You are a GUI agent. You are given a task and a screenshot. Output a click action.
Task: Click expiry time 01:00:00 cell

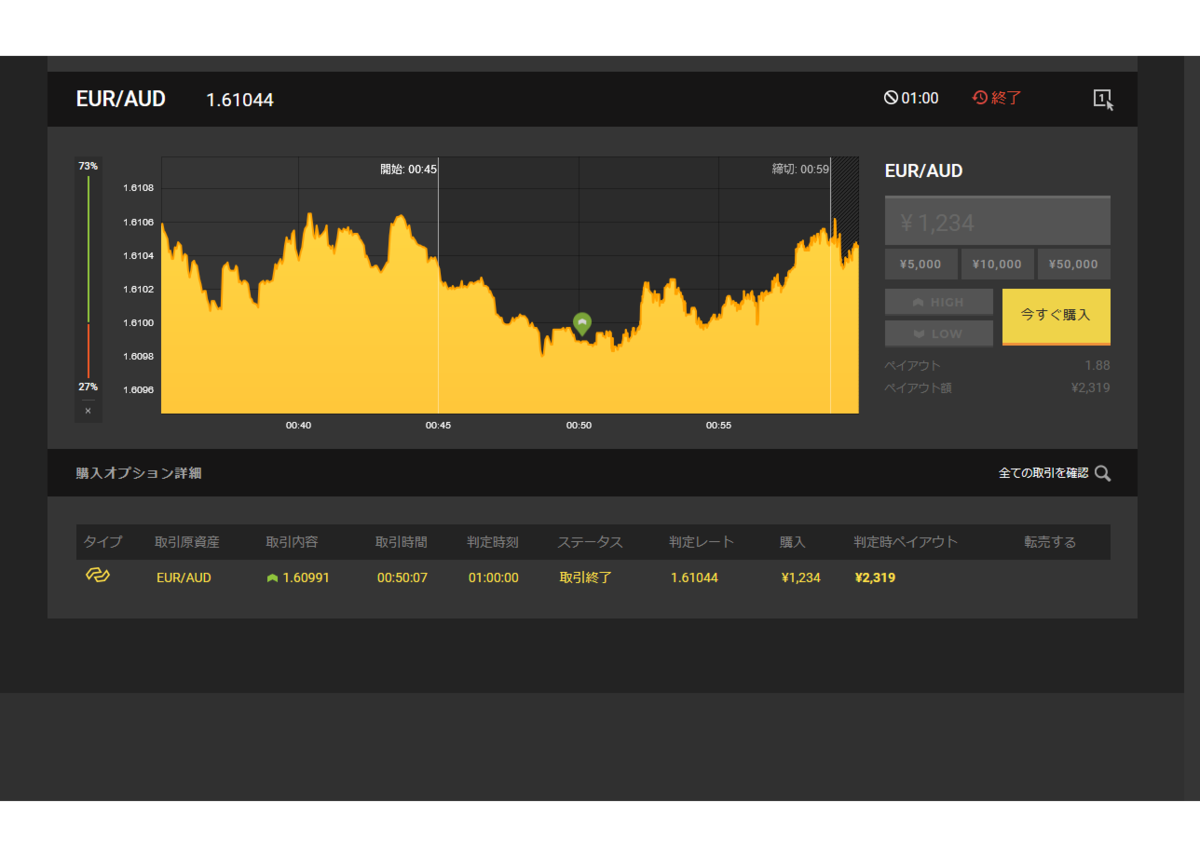(x=493, y=578)
